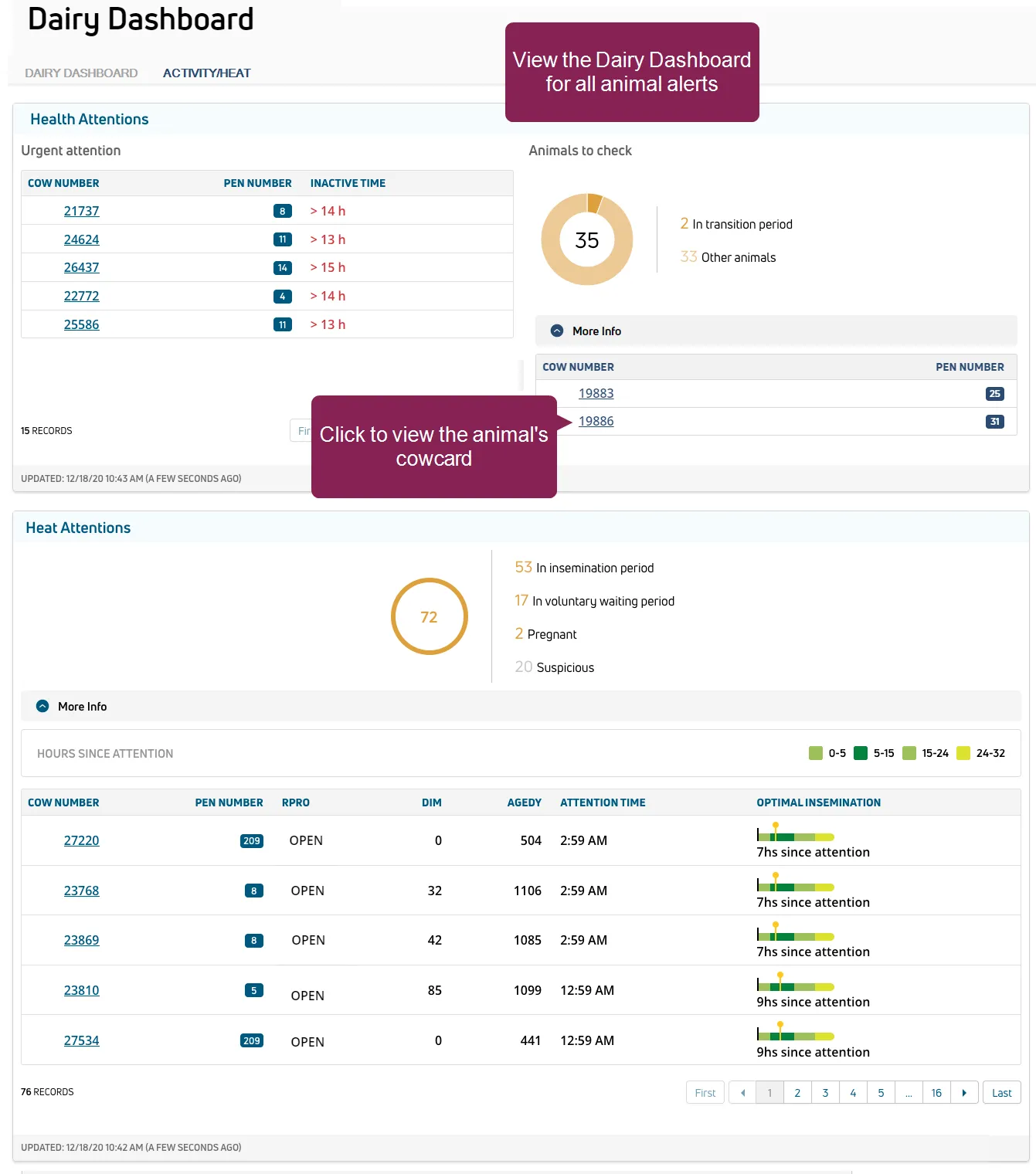The image size is (1036, 1174).
Task: Sort by ATTENTION TIME column header
Action: (603, 802)
